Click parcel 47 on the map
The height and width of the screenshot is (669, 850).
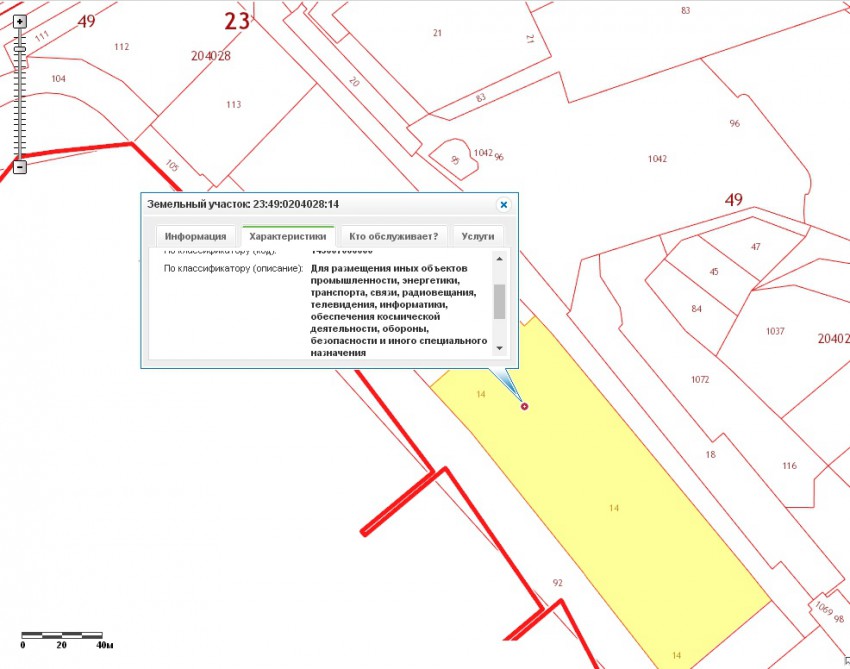click(x=755, y=247)
